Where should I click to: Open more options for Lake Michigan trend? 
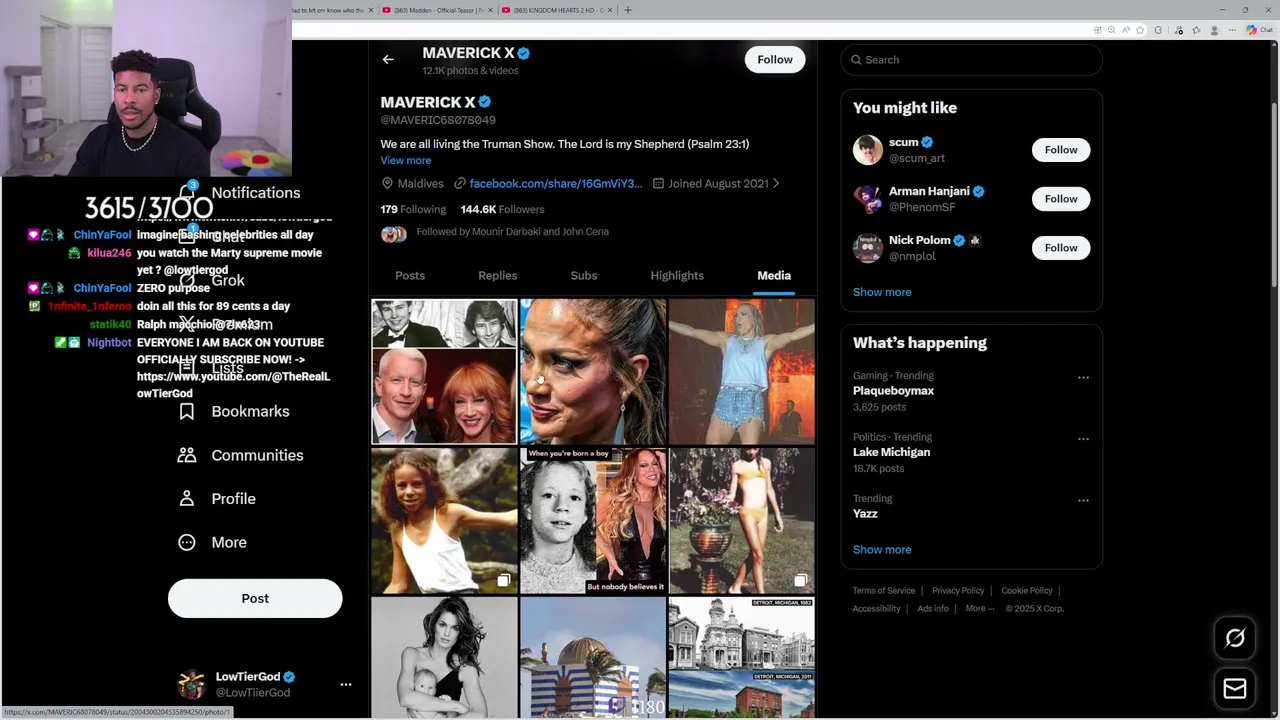coord(1083,439)
